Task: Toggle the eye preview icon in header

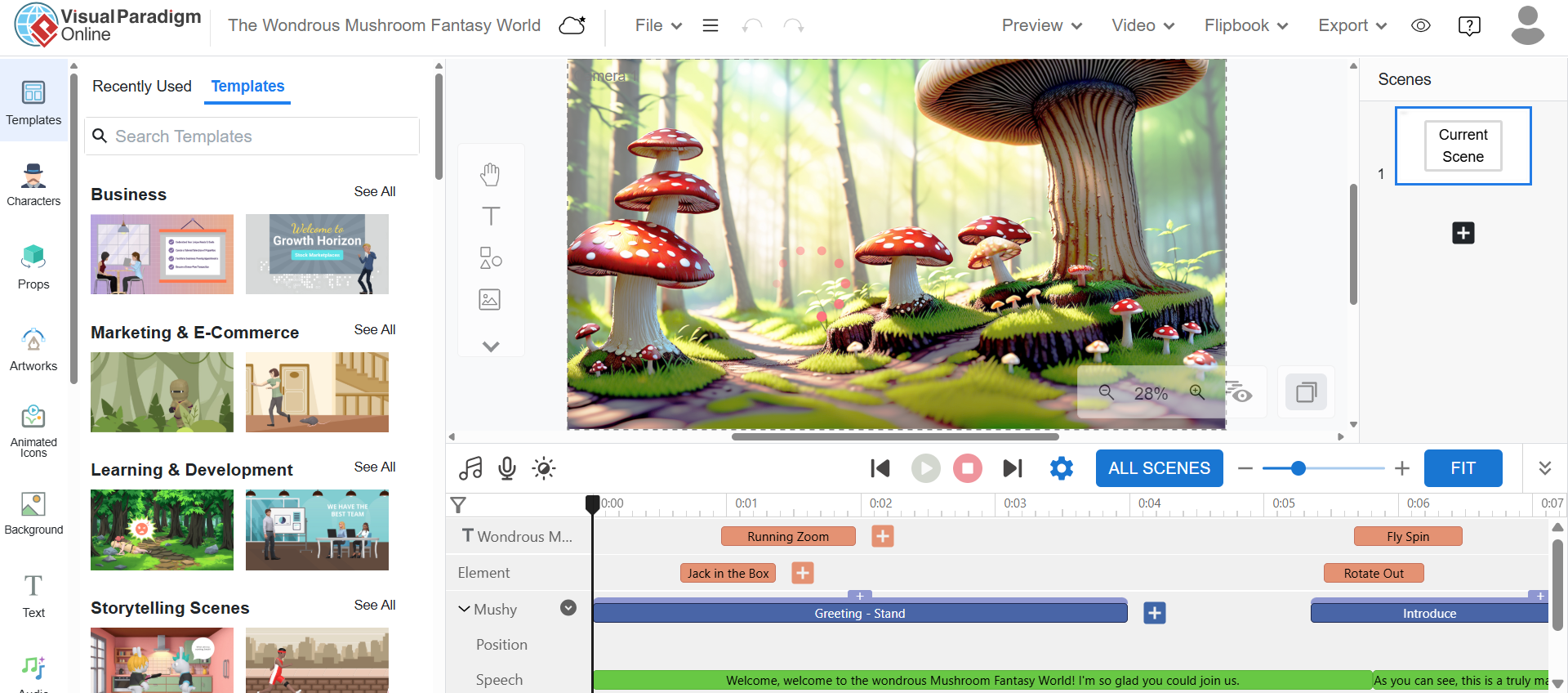Action: pos(1421,25)
